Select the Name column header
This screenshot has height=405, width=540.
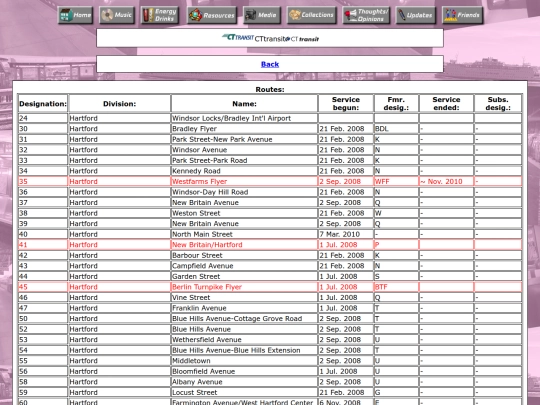click(x=244, y=104)
